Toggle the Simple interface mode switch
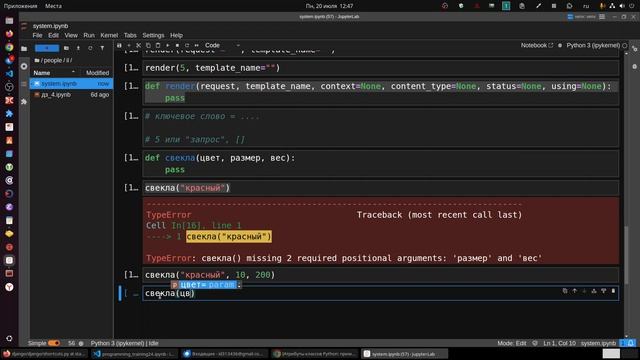The height and width of the screenshot is (360, 640). (x=54, y=343)
